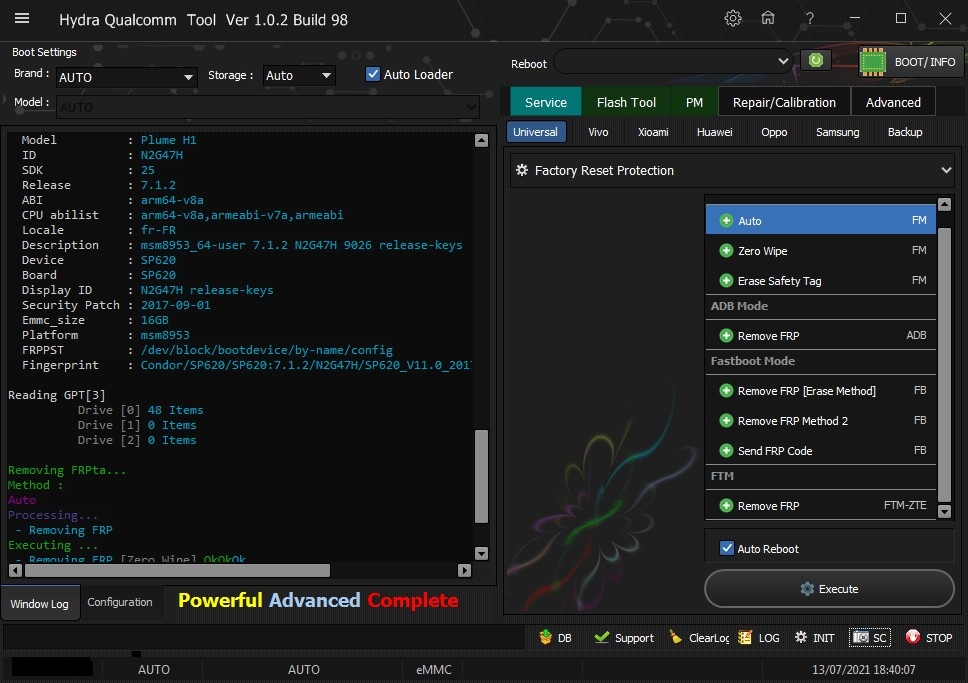Viewport: 968px width, 683px height.
Task: Open the Brand AUTO dropdown
Action: [x=127, y=77]
